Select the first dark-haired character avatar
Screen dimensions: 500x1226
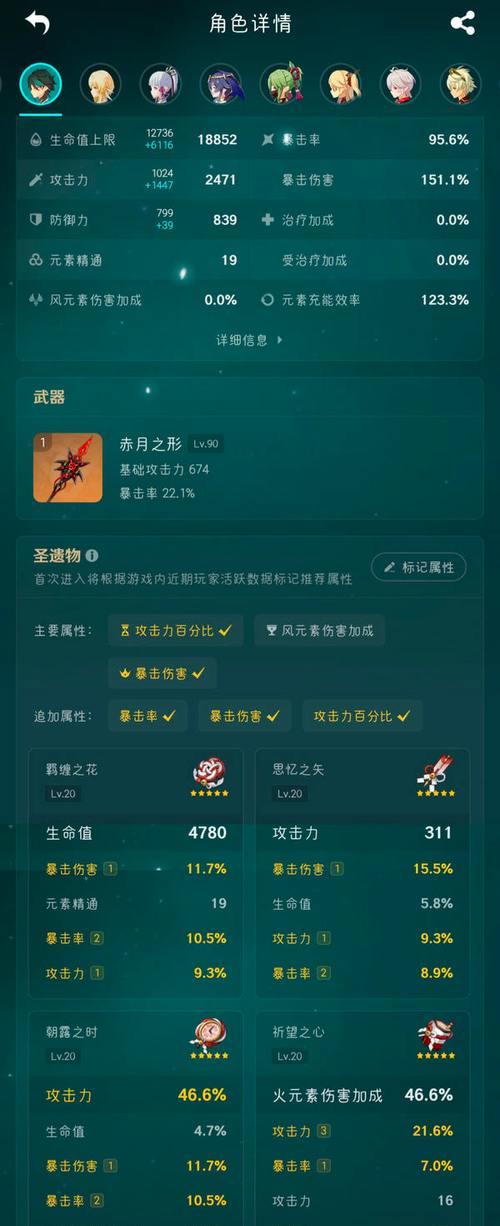click(41, 83)
